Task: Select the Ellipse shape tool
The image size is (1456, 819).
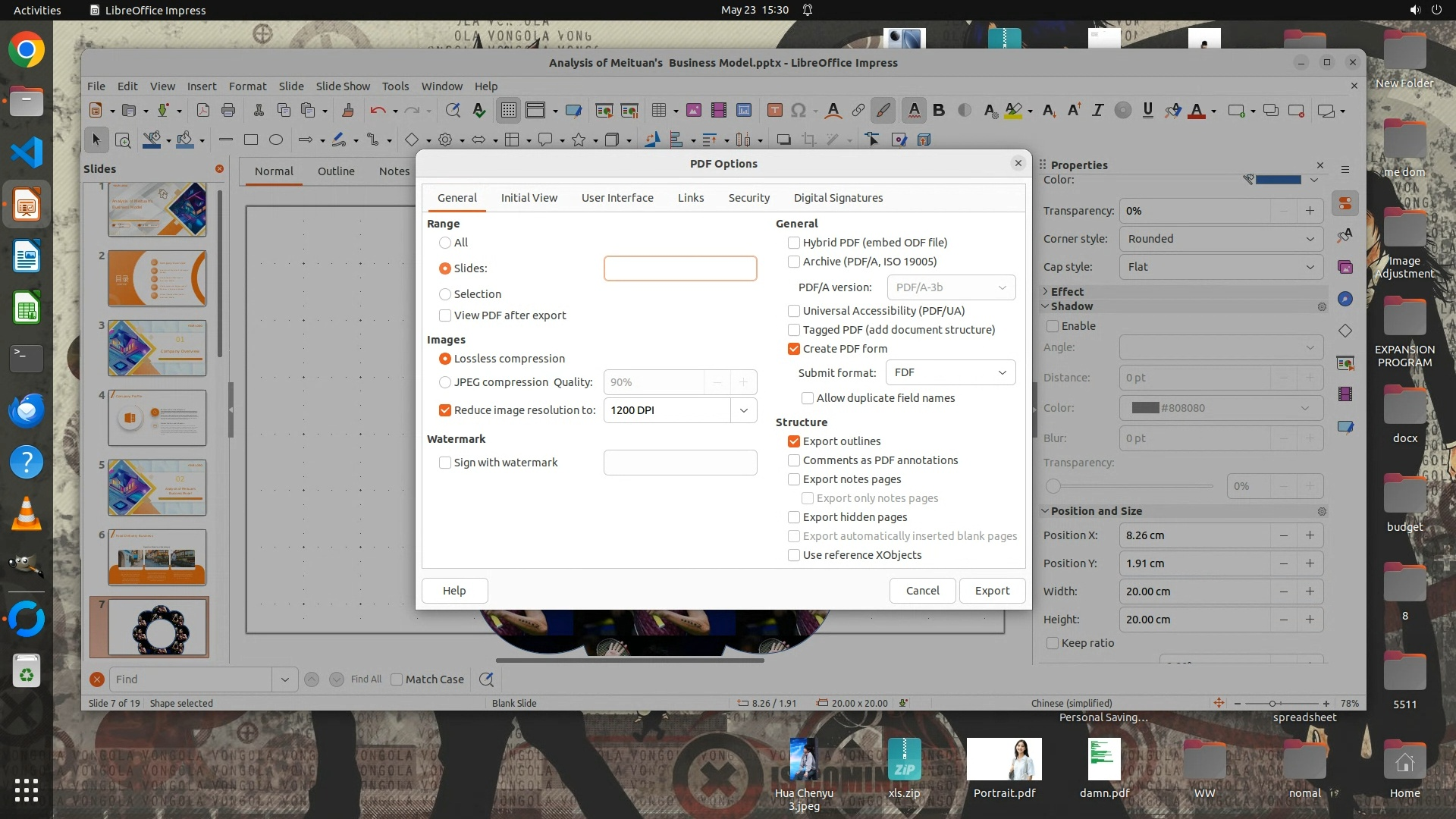Action: pos(276,140)
